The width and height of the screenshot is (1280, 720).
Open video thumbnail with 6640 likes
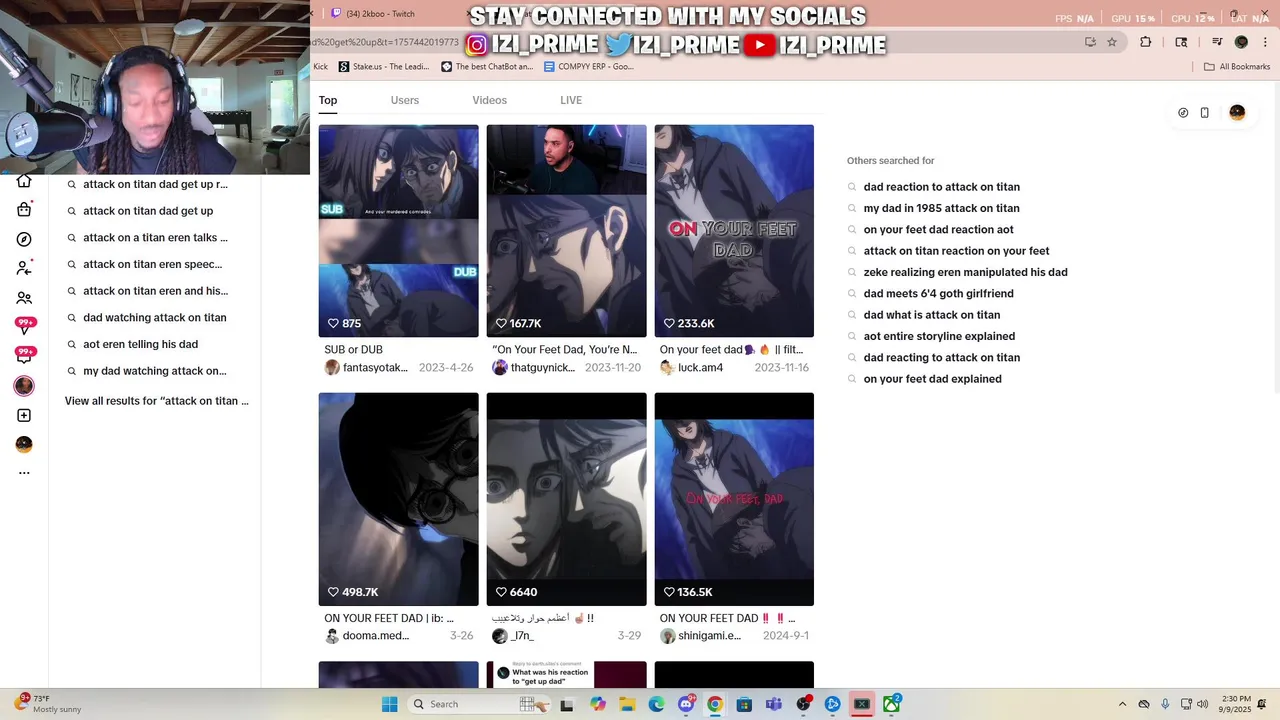pyautogui.click(x=566, y=499)
